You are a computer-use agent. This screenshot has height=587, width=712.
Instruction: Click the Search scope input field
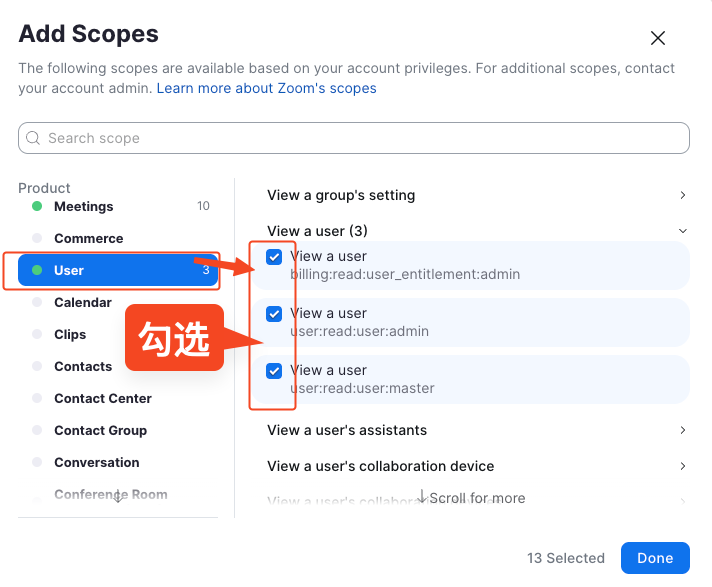point(360,138)
